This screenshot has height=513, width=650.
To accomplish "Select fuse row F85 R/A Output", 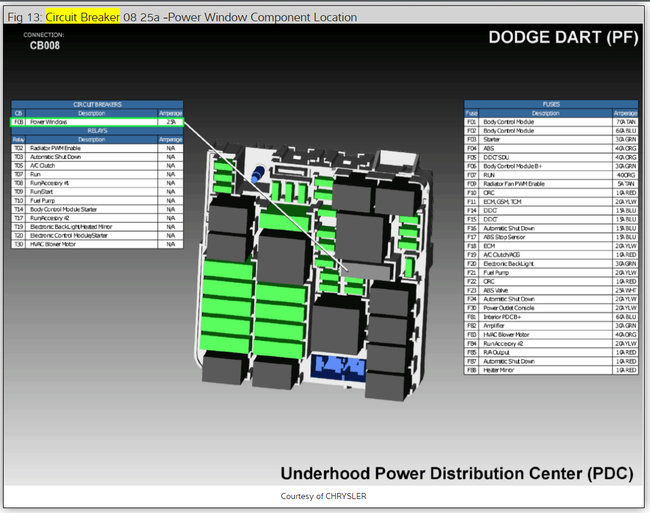I will (x=551, y=352).
